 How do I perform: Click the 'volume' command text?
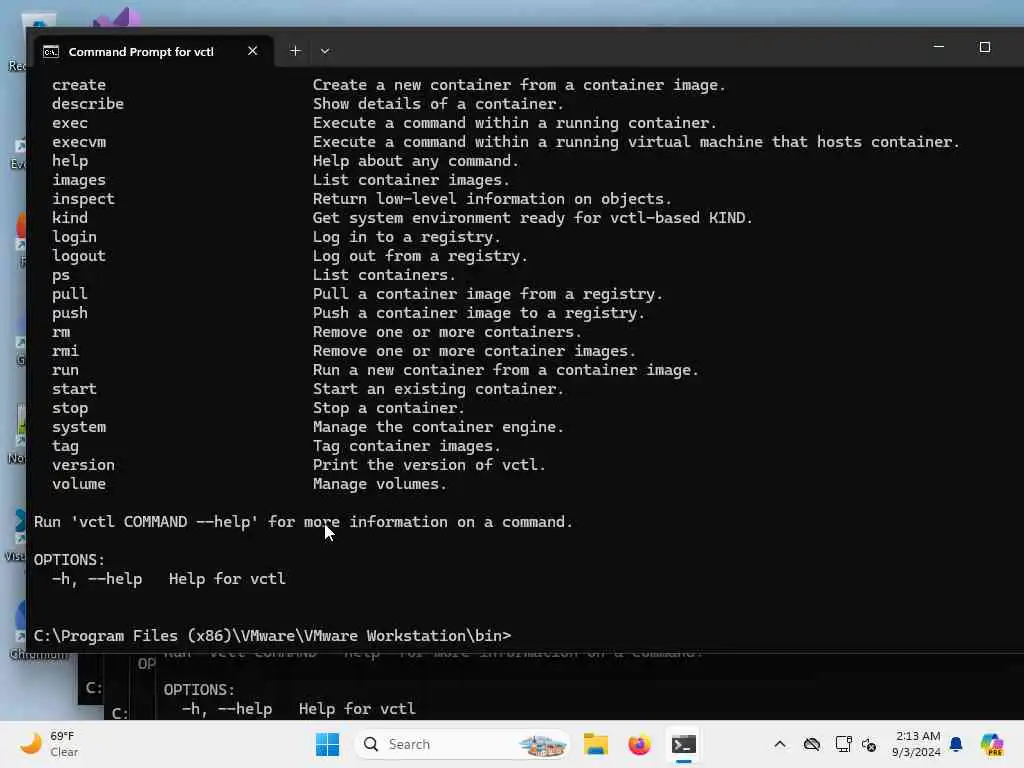tap(79, 484)
